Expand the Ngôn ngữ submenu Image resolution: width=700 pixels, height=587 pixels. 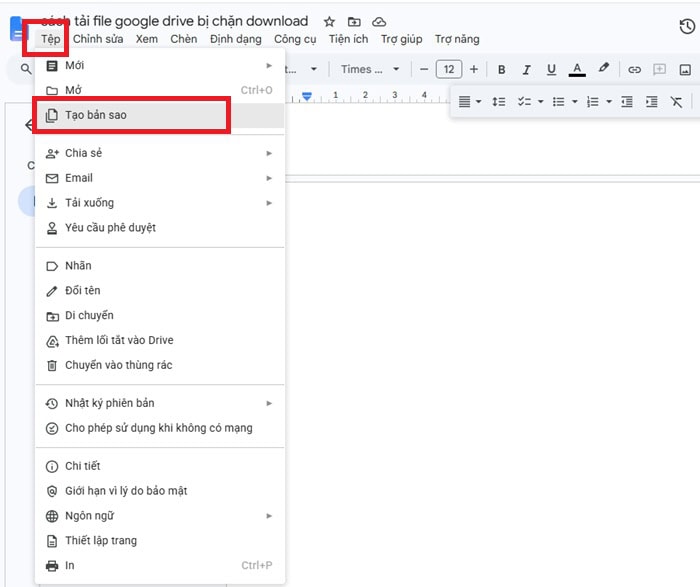[159, 516]
